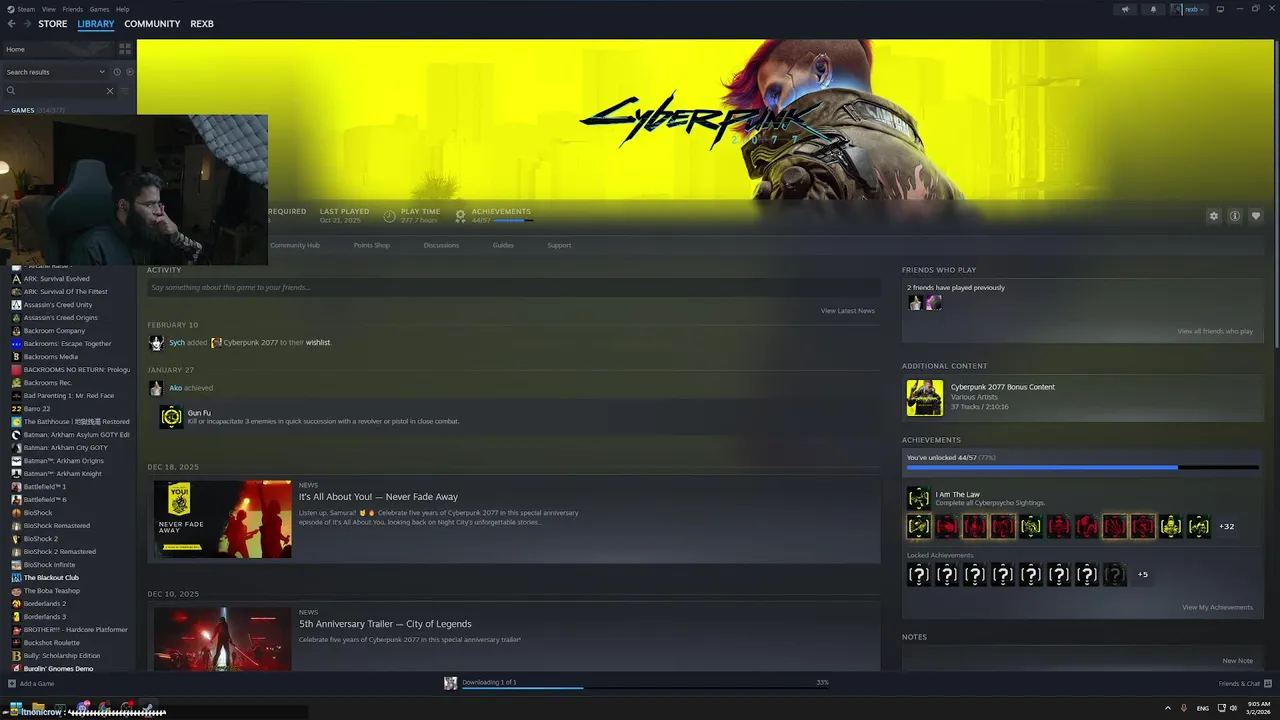Image resolution: width=1280 pixels, height=720 pixels.
Task: Open the Windows Start button on taskbar
Action: pyautogui.click(x=16, y=708)
